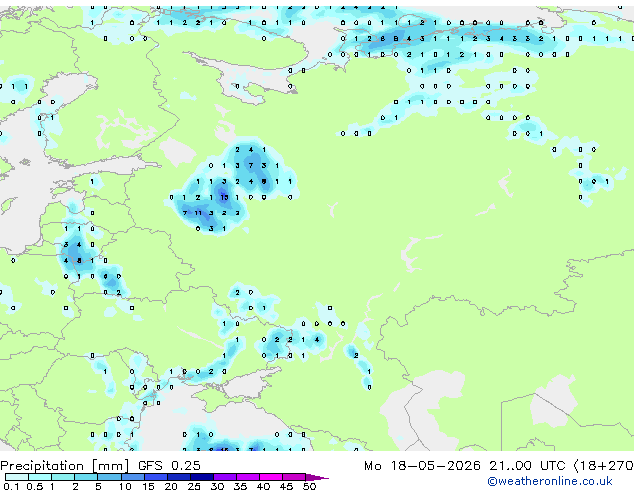This screenshot has height=490, width=634.
Task: Click the '13' precipitation value on the map
Action: (x=224, y=197)
